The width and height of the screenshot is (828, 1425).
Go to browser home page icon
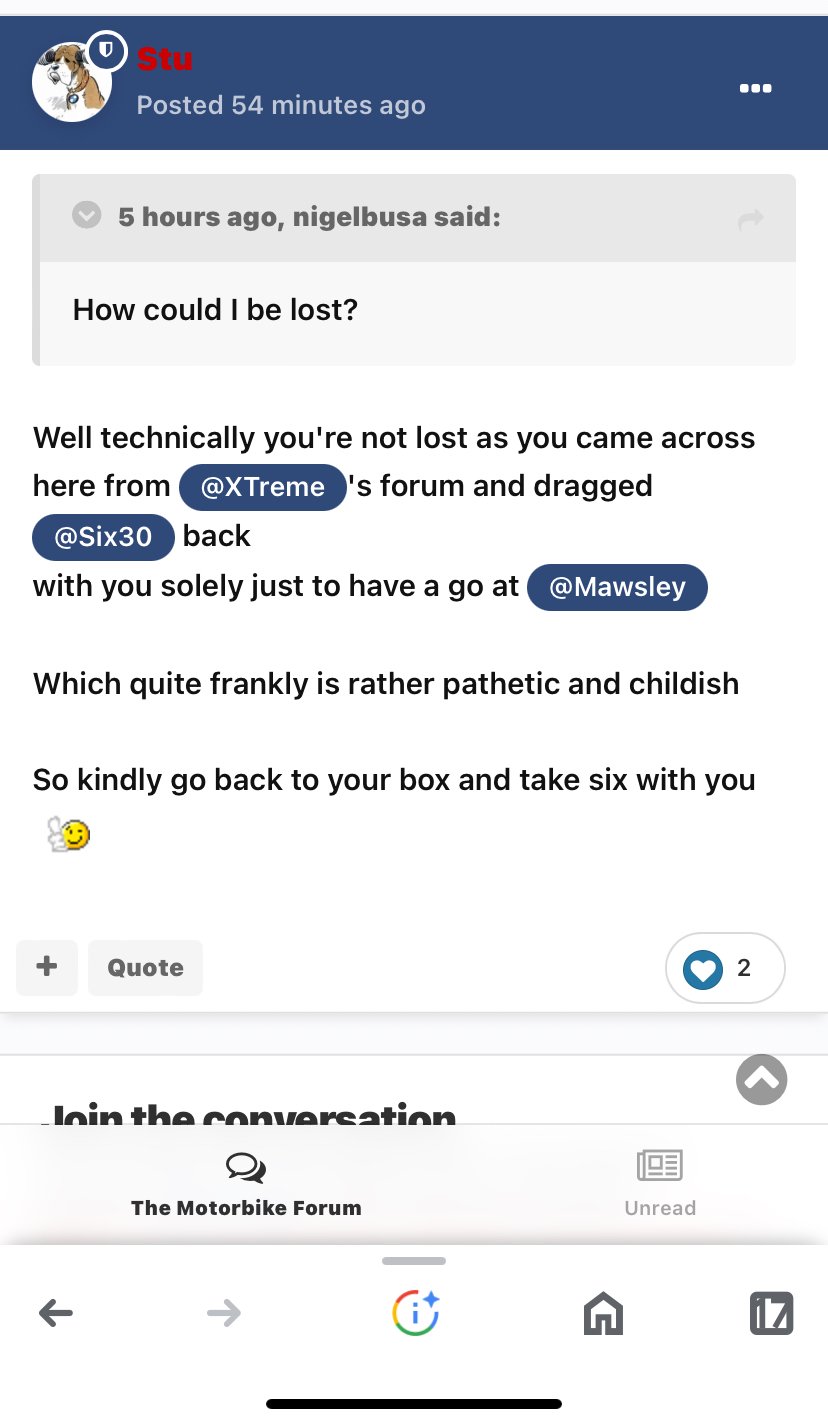[603, 1313]
